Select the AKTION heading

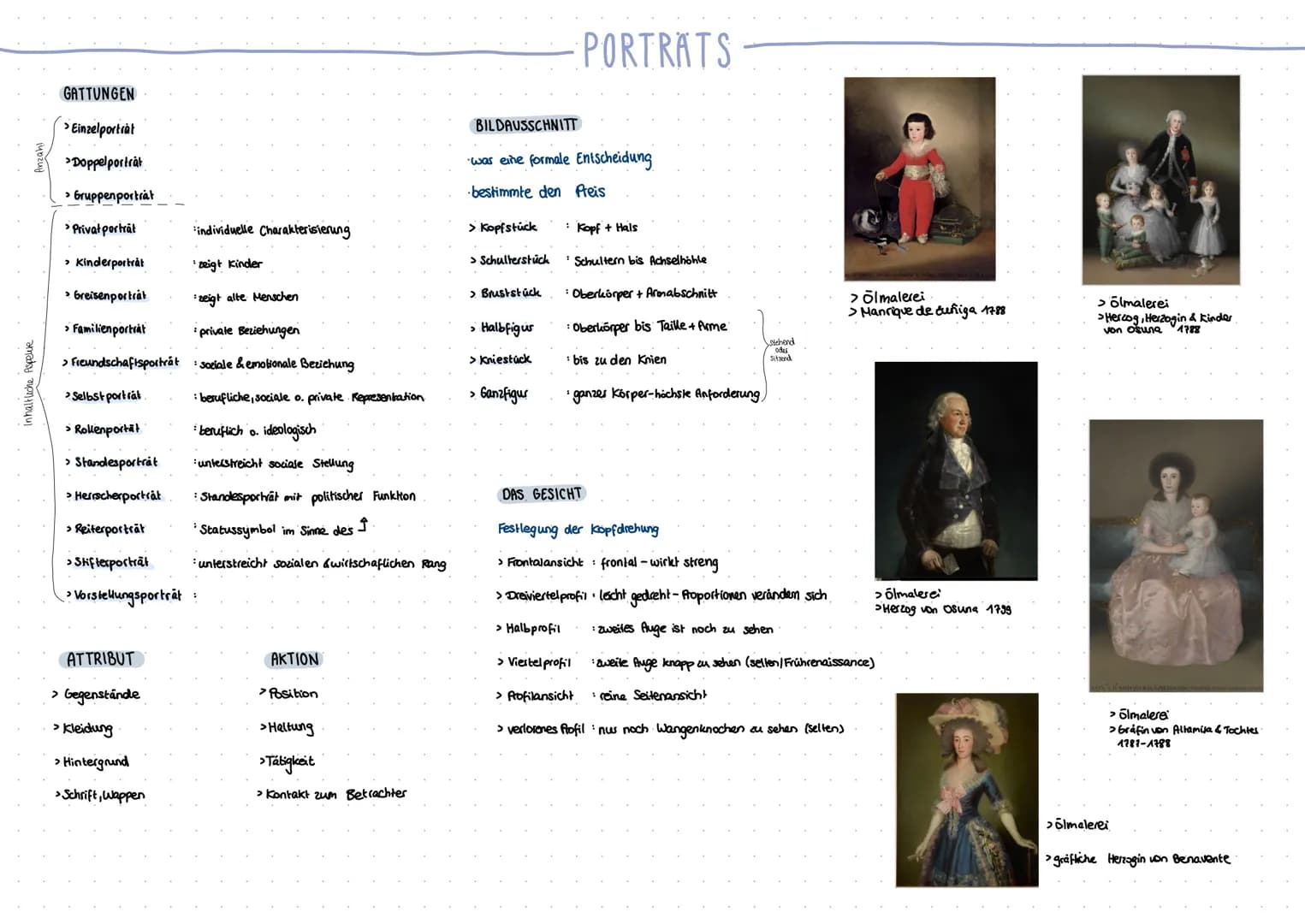coord(294,660)
